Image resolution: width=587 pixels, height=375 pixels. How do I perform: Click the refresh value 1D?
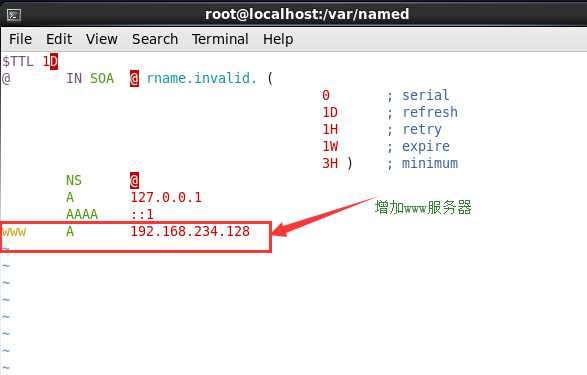pyautogui.click(x=330, y=112)
